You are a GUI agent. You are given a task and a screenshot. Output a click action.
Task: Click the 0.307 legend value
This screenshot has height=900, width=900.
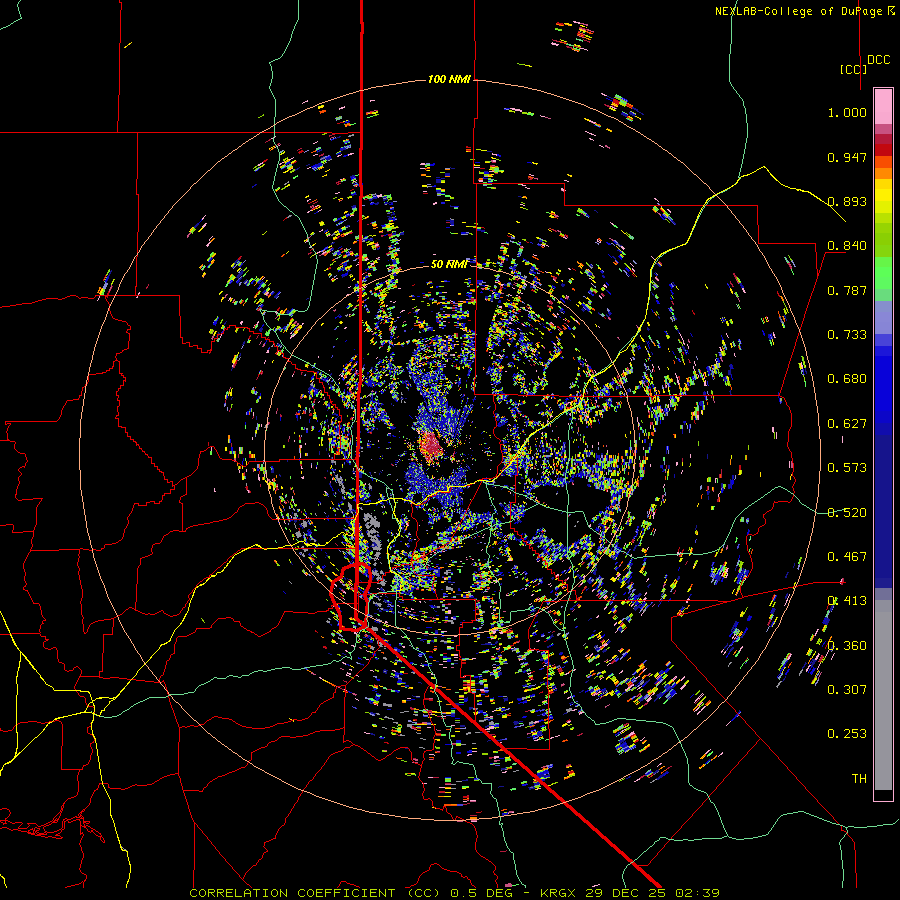tap(847, 690)
